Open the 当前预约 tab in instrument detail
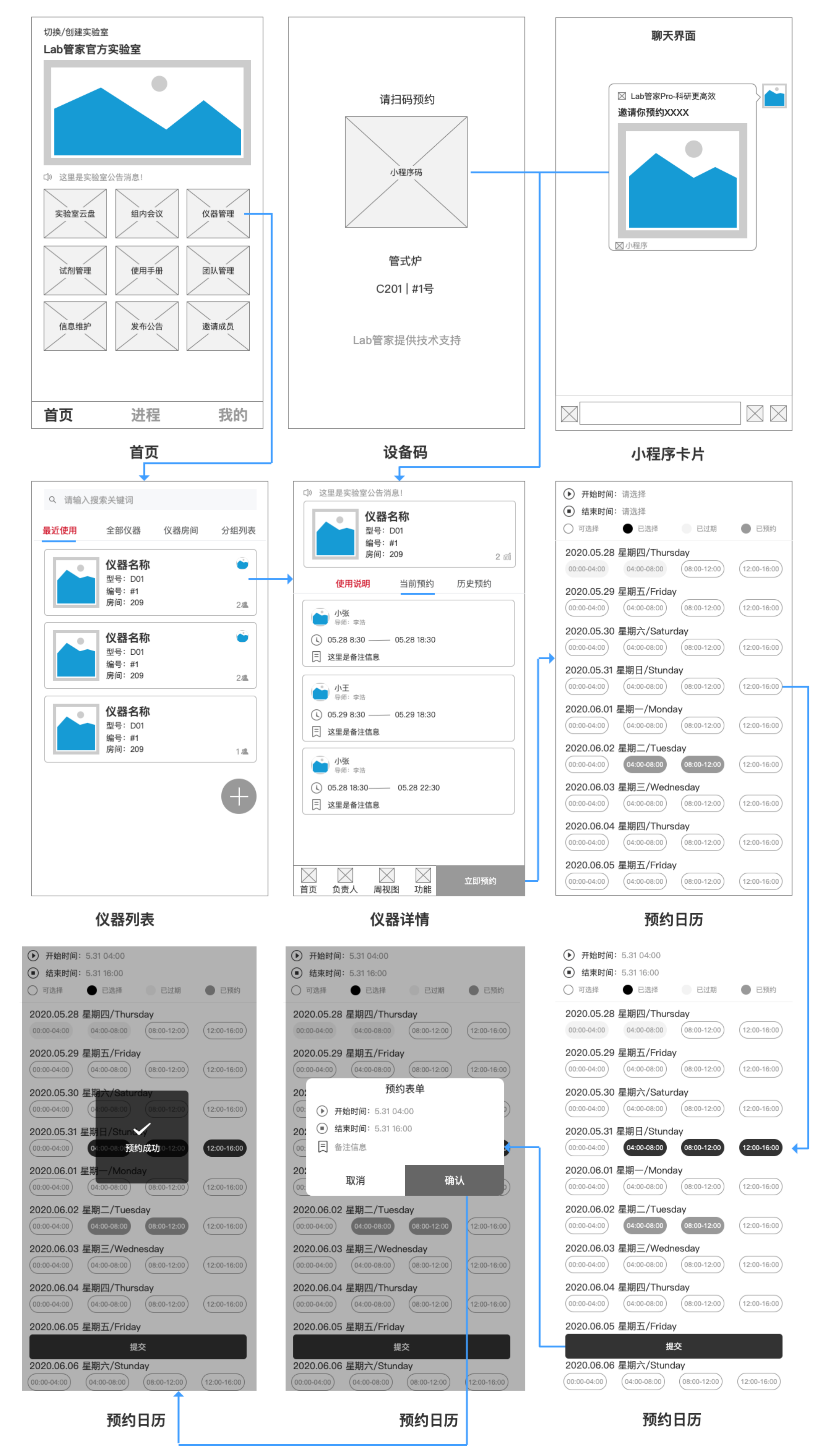 click(417, 583)
